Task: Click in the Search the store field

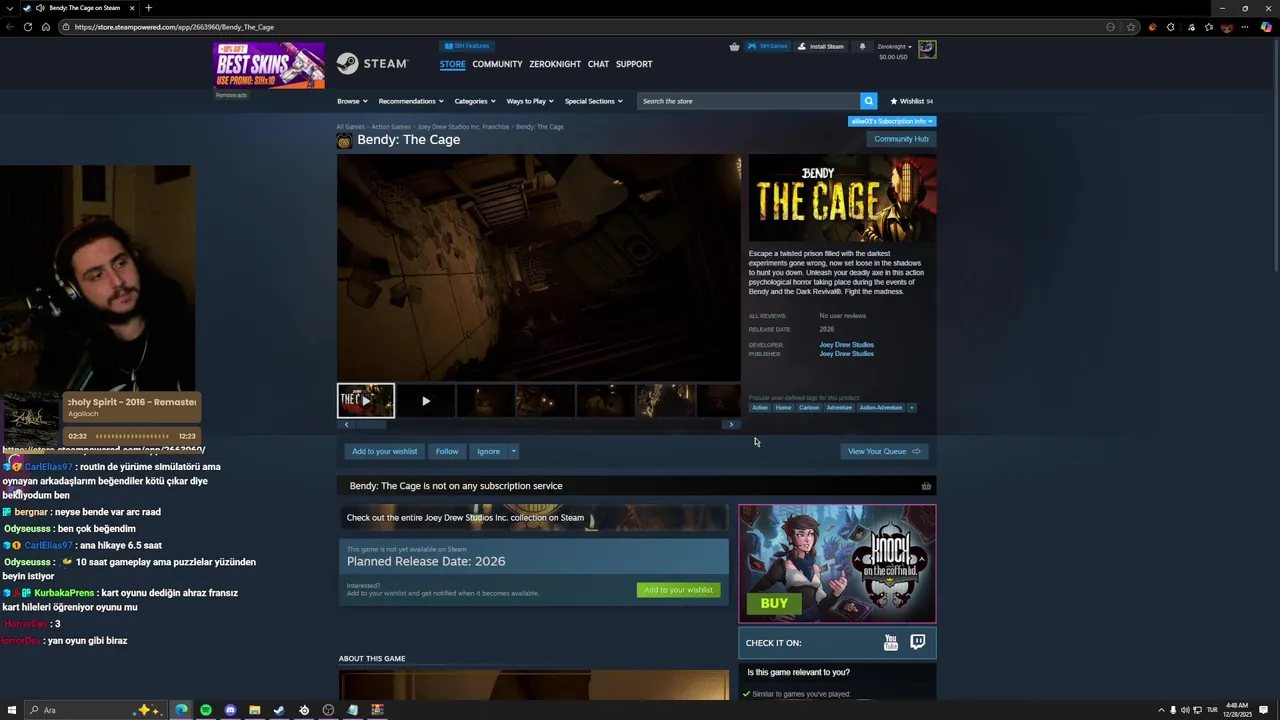Action: (749, 101)
